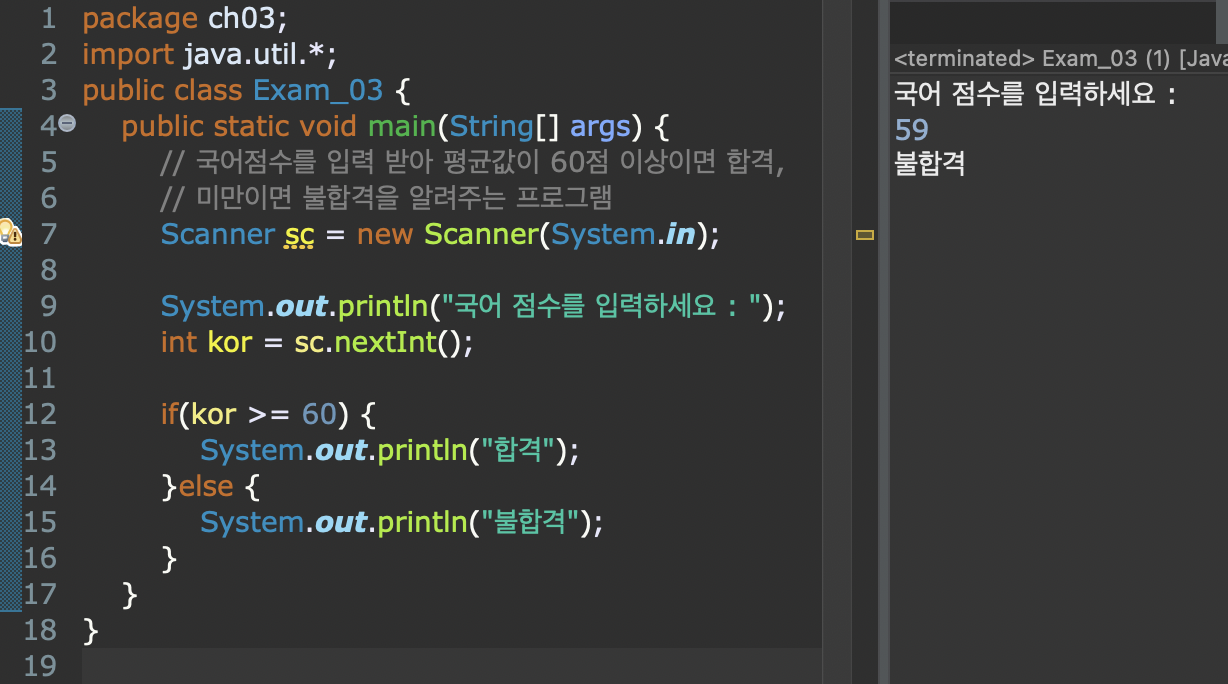Click the comment mentioning '60점 이상이면 합격'
The image size is (1228, 684).
click(x=471, y=162)
